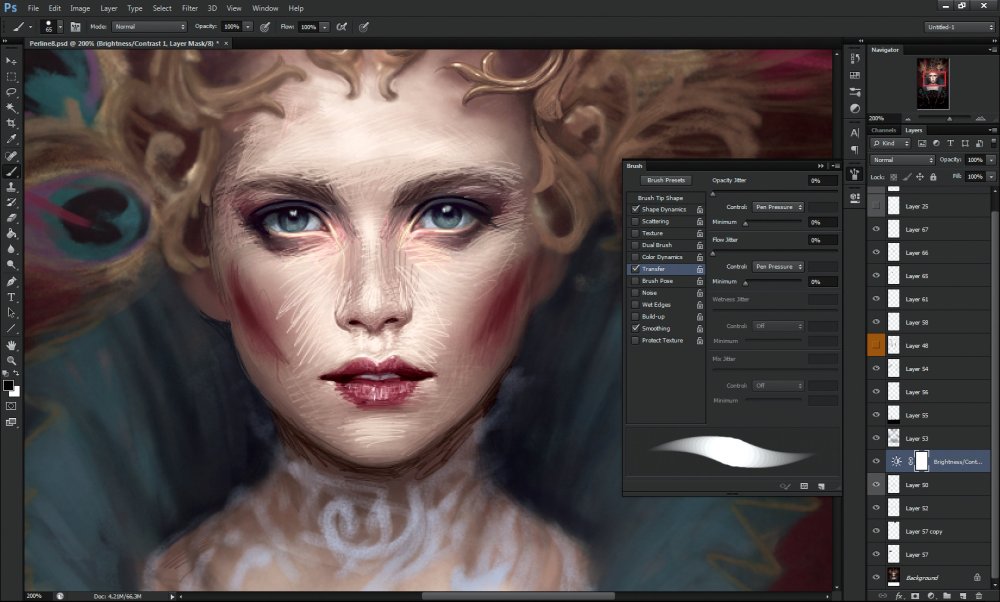Select Brush Tip Shape in the Brush panel
The width and height of the screenshot is (1000, 602).
[660, 198]
